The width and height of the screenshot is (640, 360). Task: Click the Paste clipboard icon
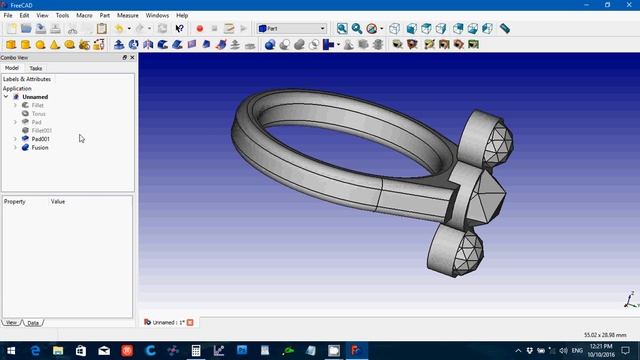pos(102,29)
